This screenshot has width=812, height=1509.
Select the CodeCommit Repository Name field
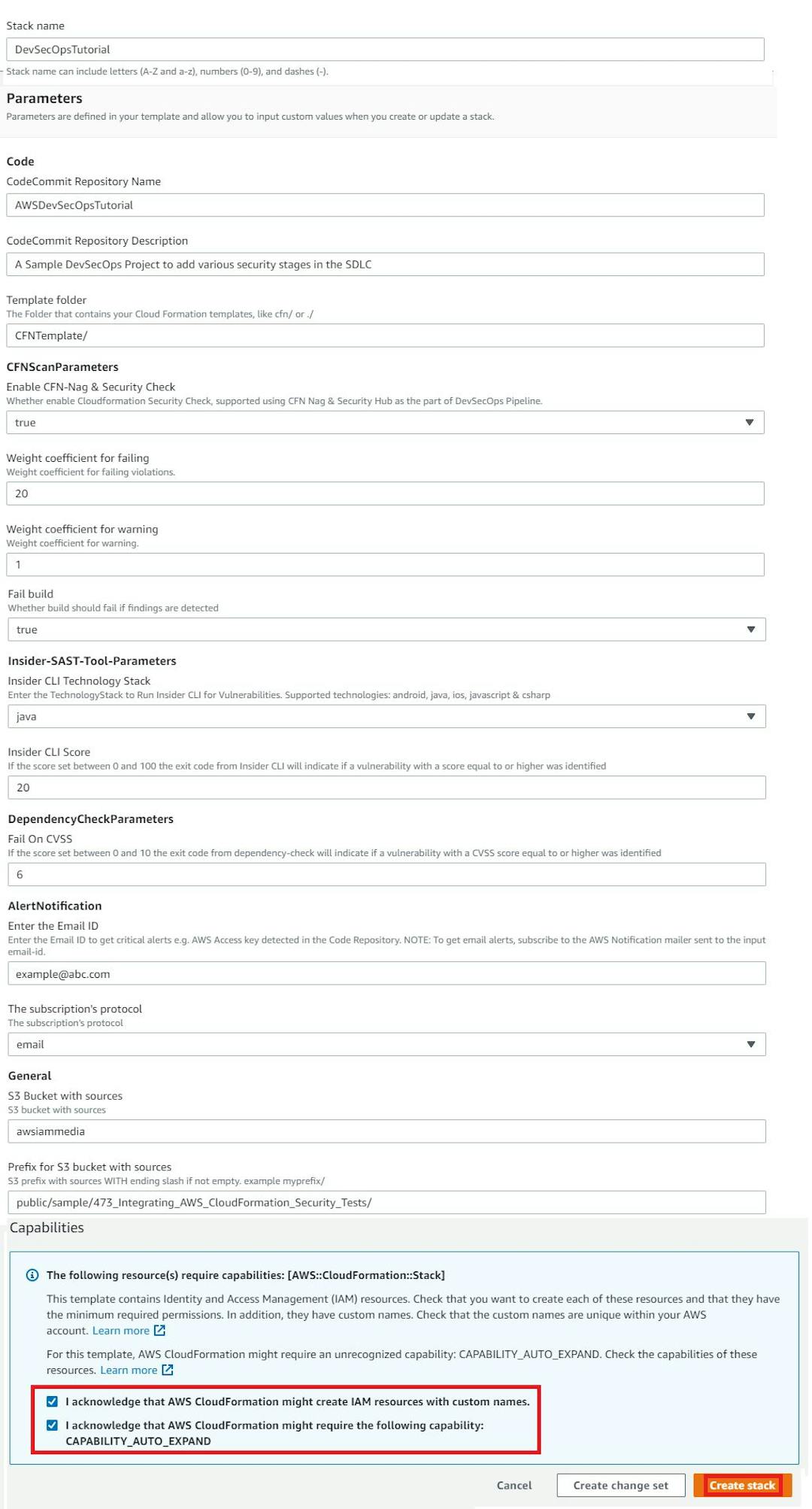pyautogui.click(x=385, y=205)
